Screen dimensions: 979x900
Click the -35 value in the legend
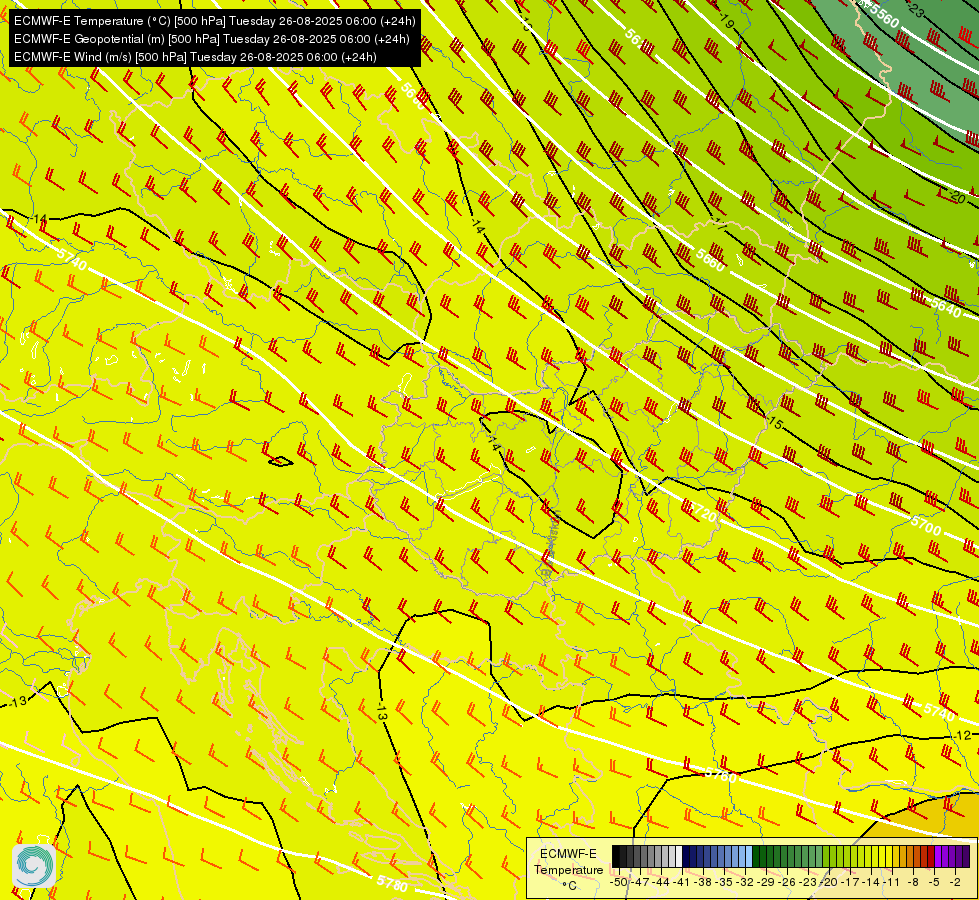(x=724, y=882)
